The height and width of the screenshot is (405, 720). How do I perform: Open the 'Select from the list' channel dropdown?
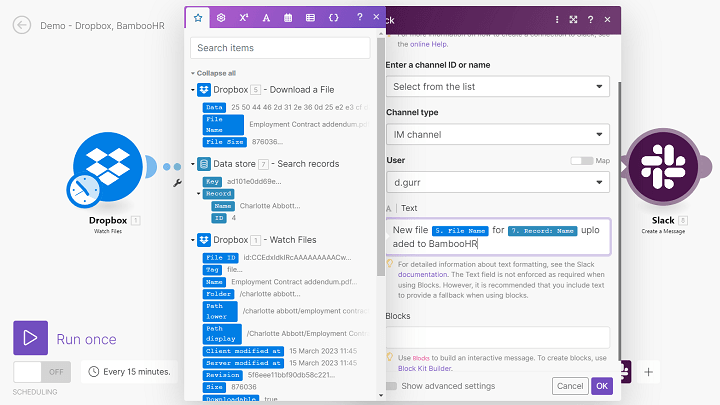[x=497, y=87]
